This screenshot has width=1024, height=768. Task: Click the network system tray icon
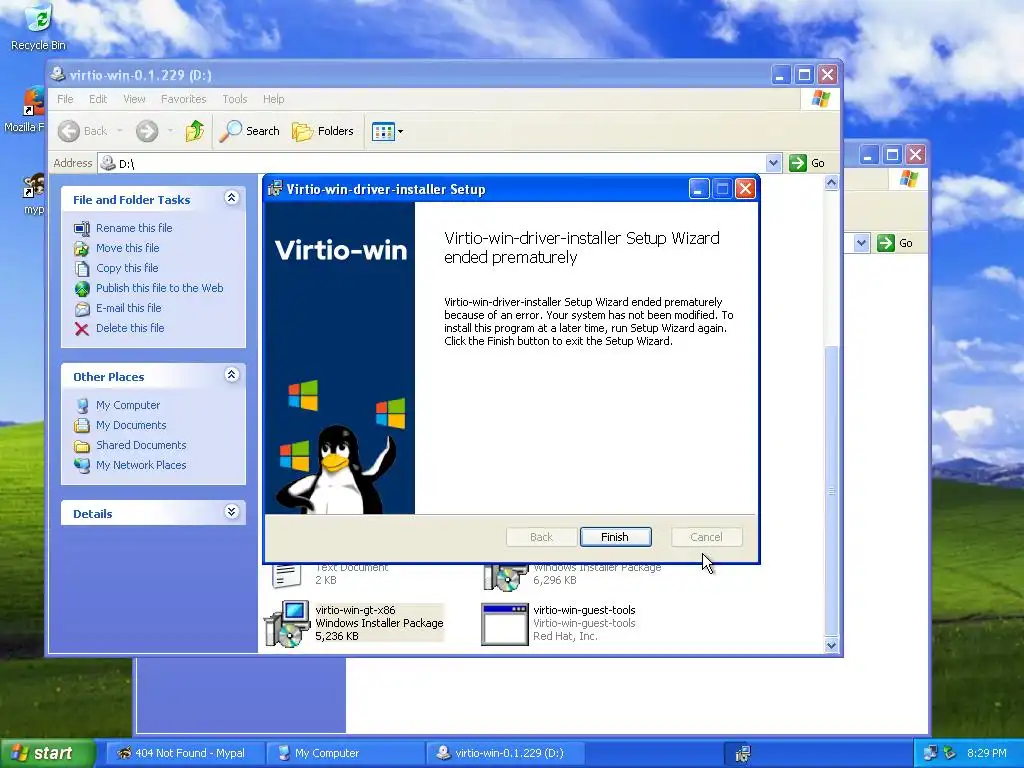tap(930, 753)
